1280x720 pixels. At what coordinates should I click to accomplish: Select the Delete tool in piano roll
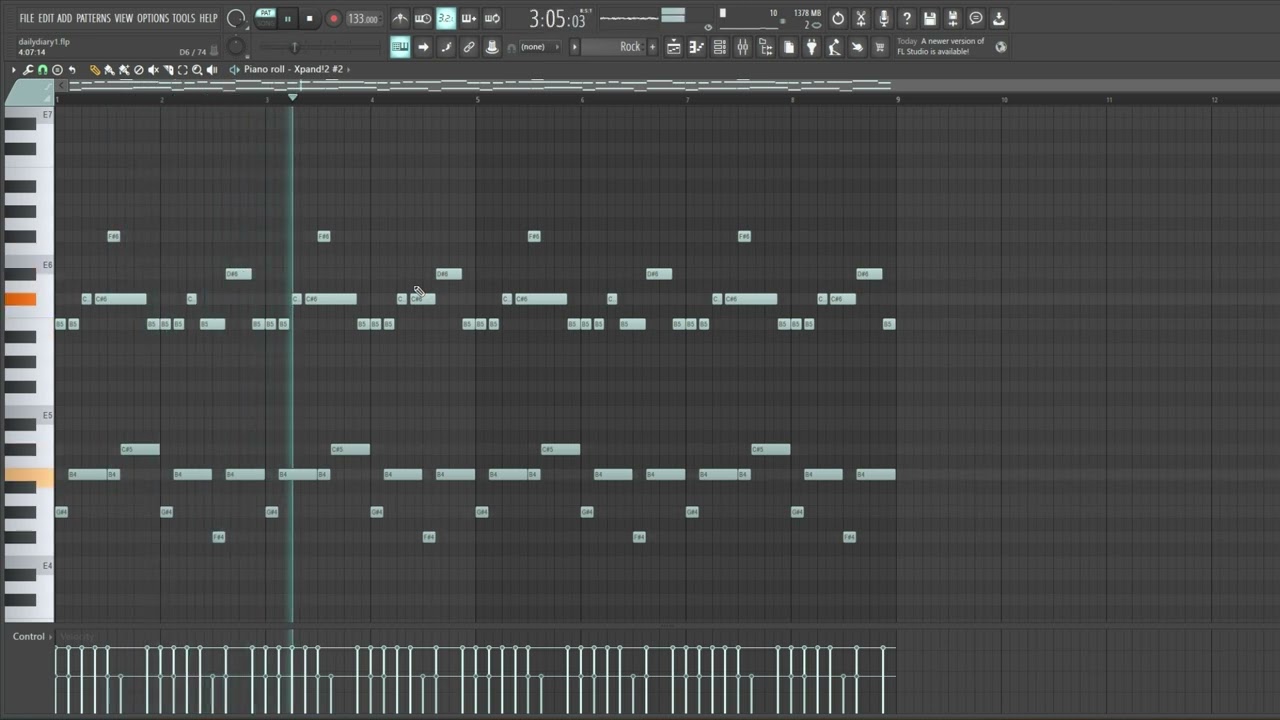(x=139, y=70)
